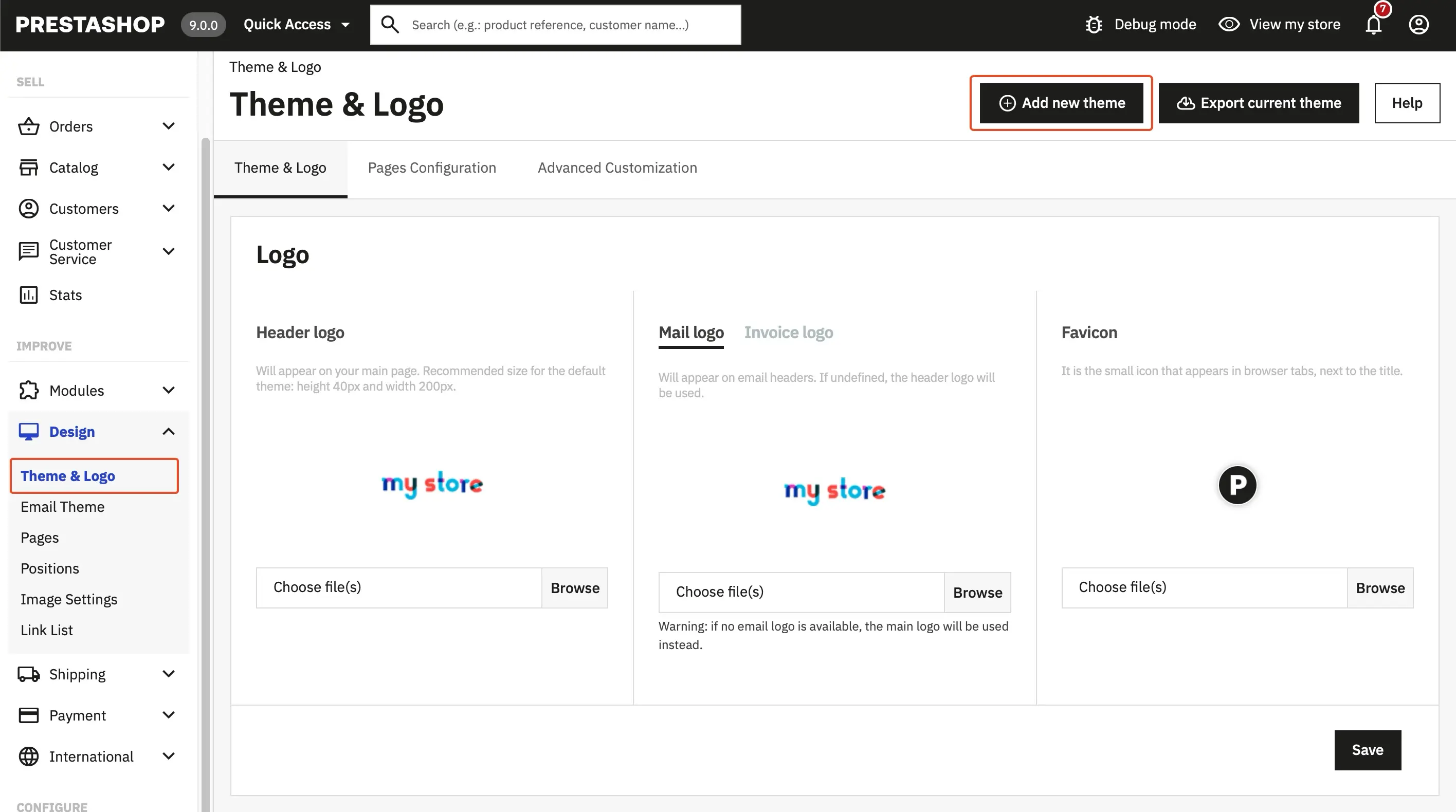Select the Theme & Logo tab
Screen dimensions: 1456x812
[280, 168]
